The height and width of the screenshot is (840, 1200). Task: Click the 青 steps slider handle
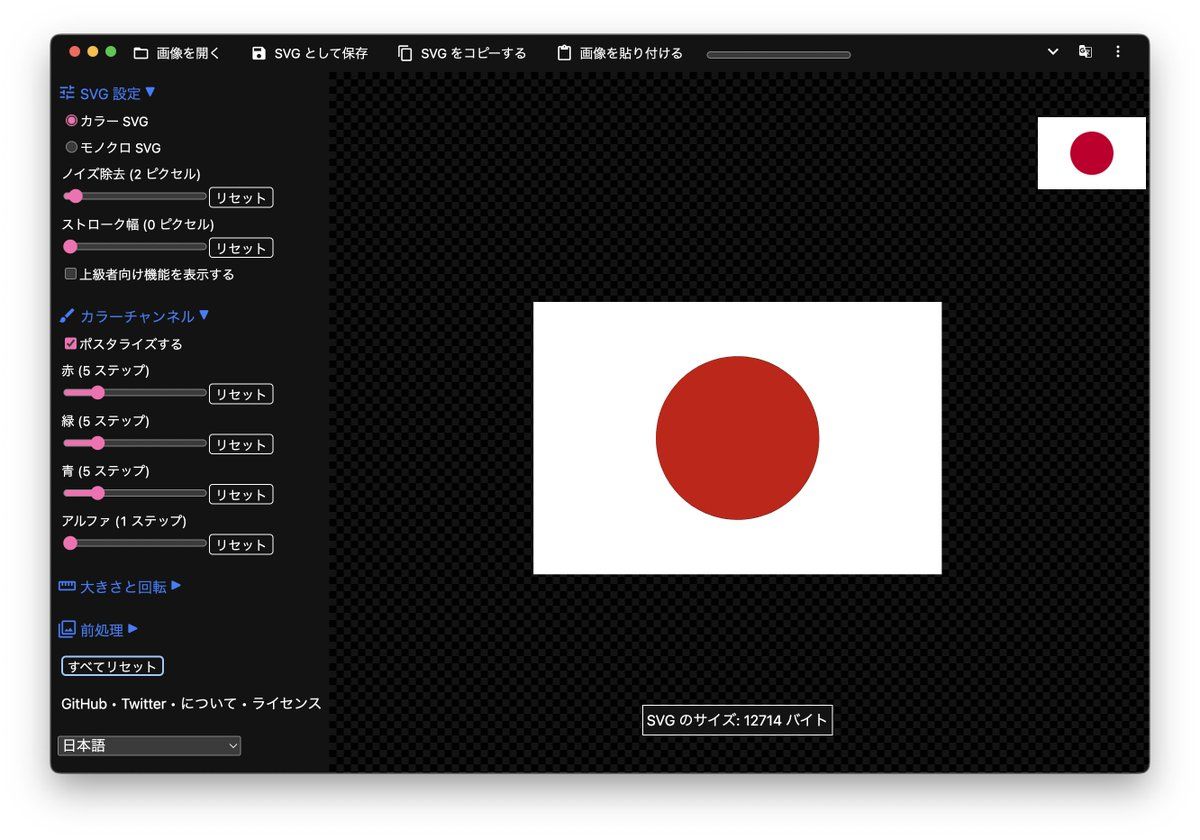tap(97, 492)
